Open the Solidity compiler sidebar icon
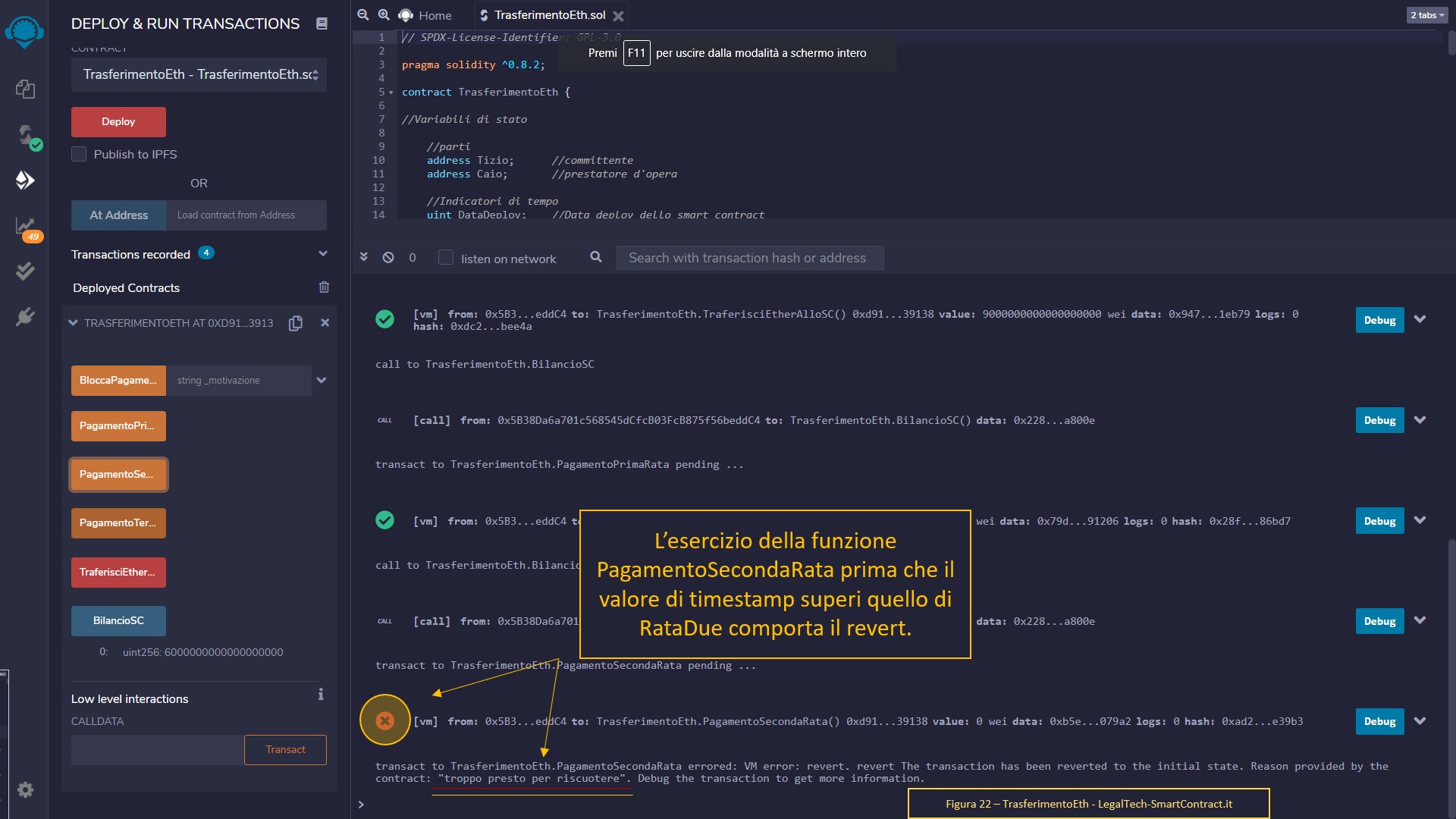 pyautogui.click(x=27, y=136)
